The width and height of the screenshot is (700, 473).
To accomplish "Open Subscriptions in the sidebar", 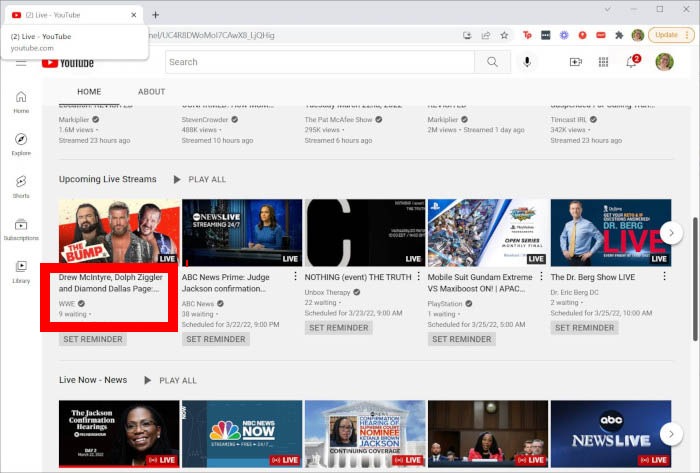I will pos(21,229).
